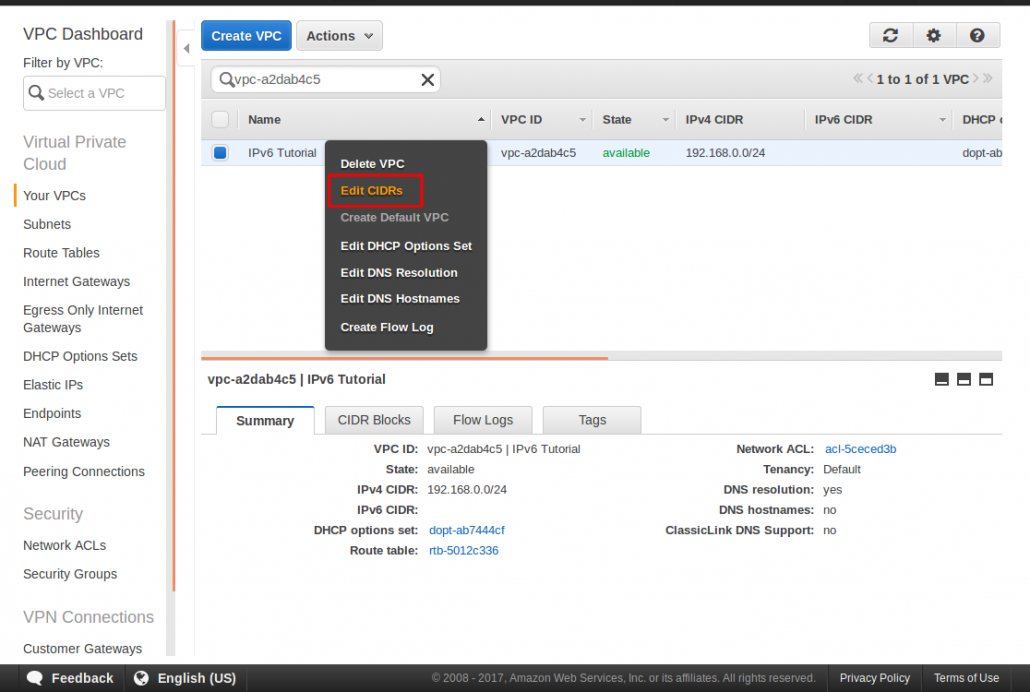
Task: Click the globe language icon
Action: coord(141,678)
